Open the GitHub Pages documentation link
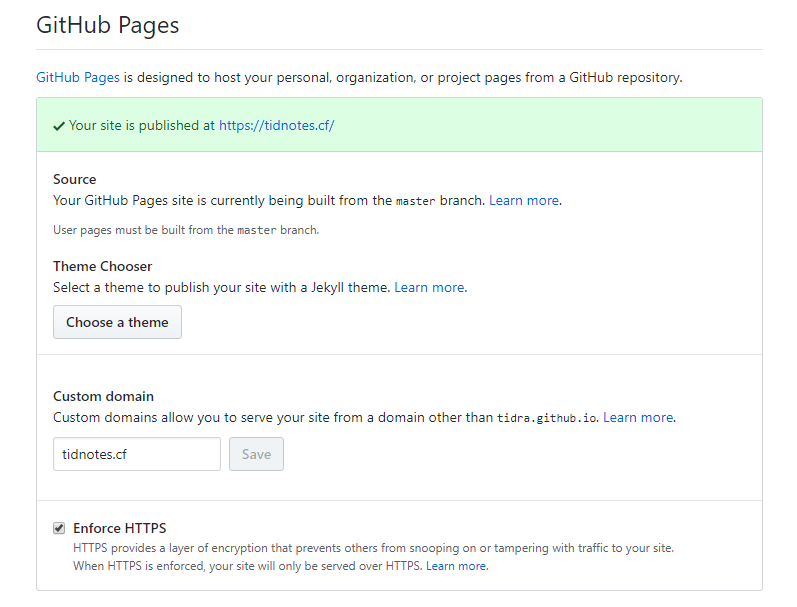Image resolution: width=797 pixels, height=607 pixels. pos(78,77)
